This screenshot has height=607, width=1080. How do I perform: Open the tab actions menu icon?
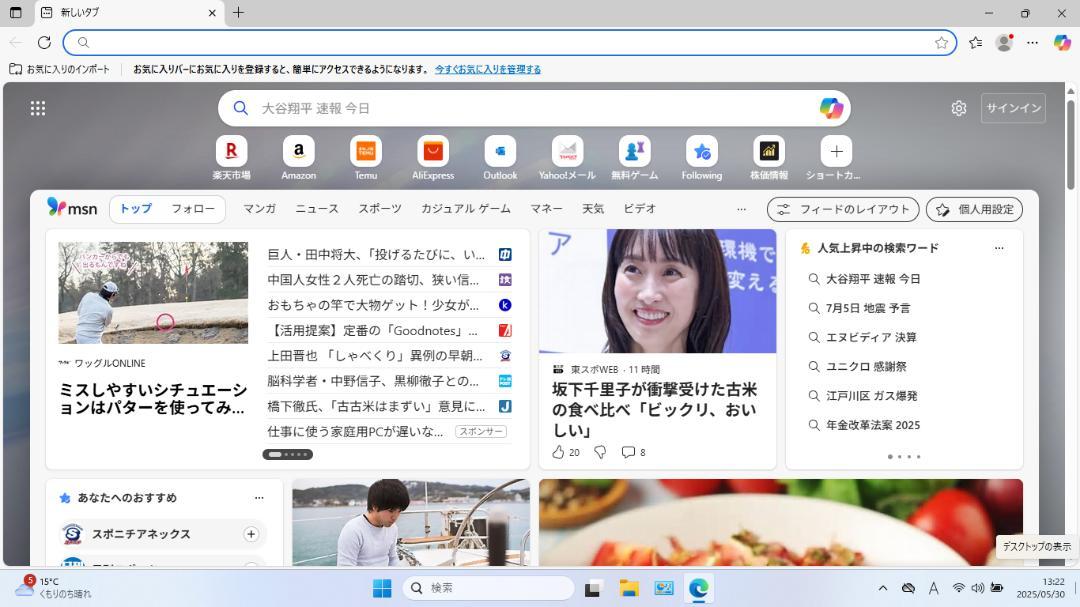click(15, 12)
